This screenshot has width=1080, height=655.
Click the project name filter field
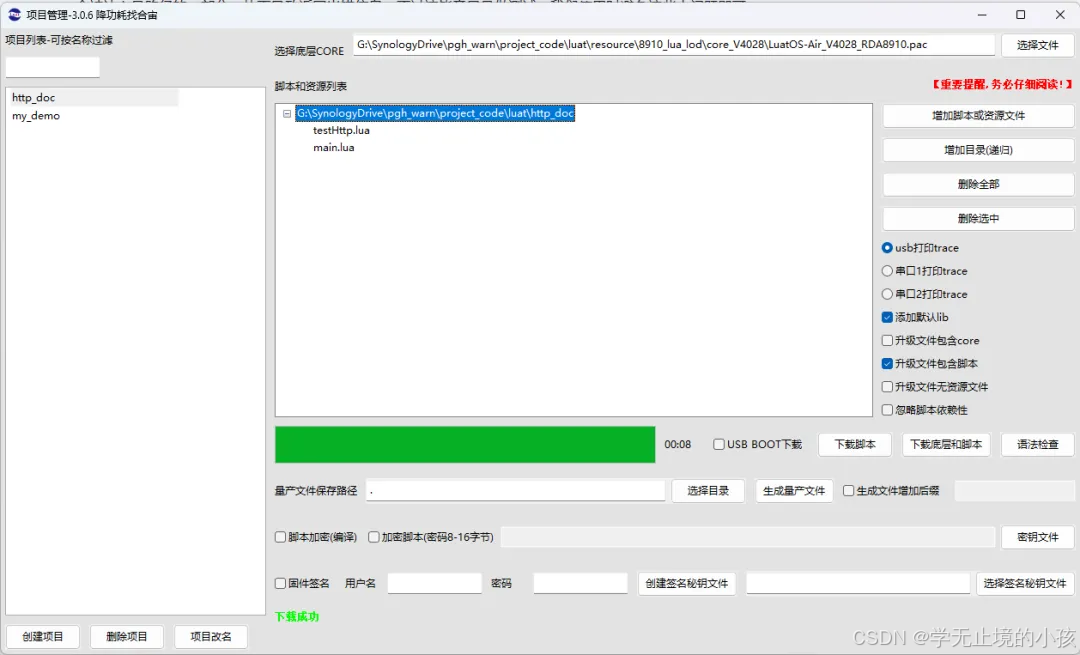[52, 67]
